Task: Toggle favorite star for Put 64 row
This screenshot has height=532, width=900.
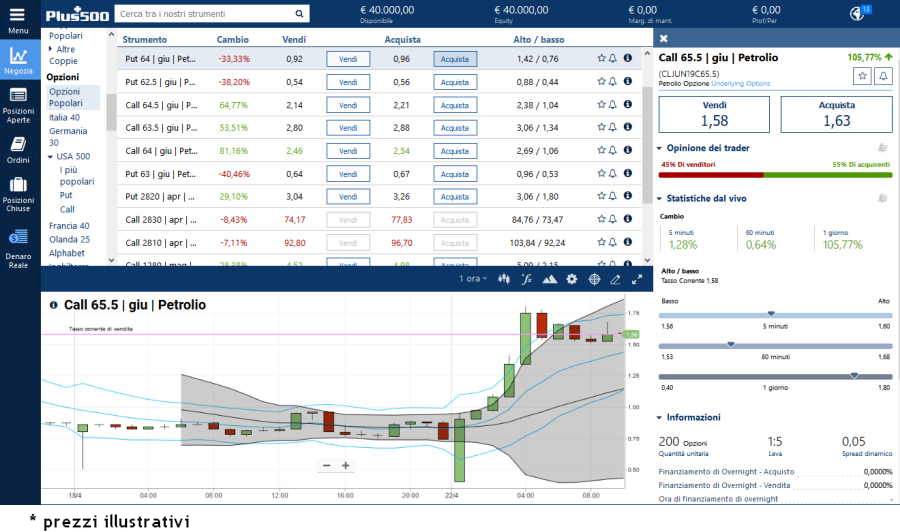Action: [x=601, y=59]
